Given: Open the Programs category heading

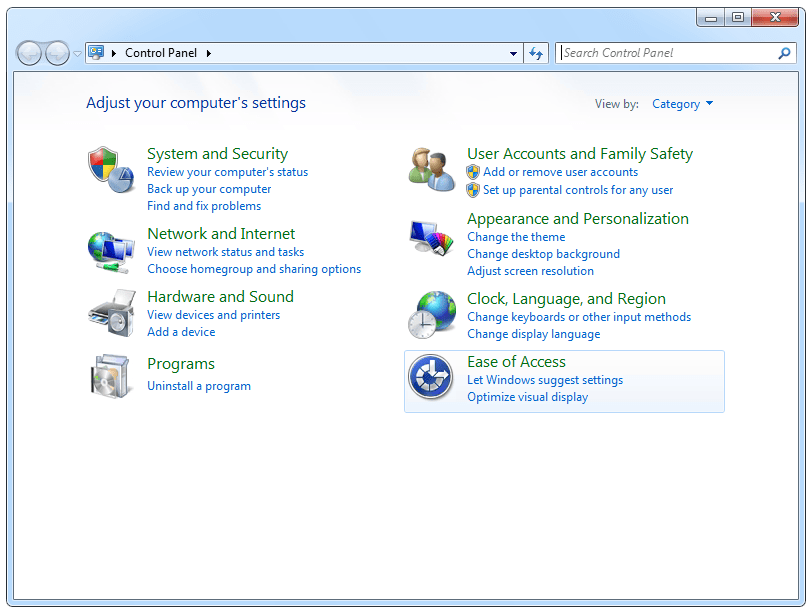Looking at the screenshot, I should click(x=181, y=364).
